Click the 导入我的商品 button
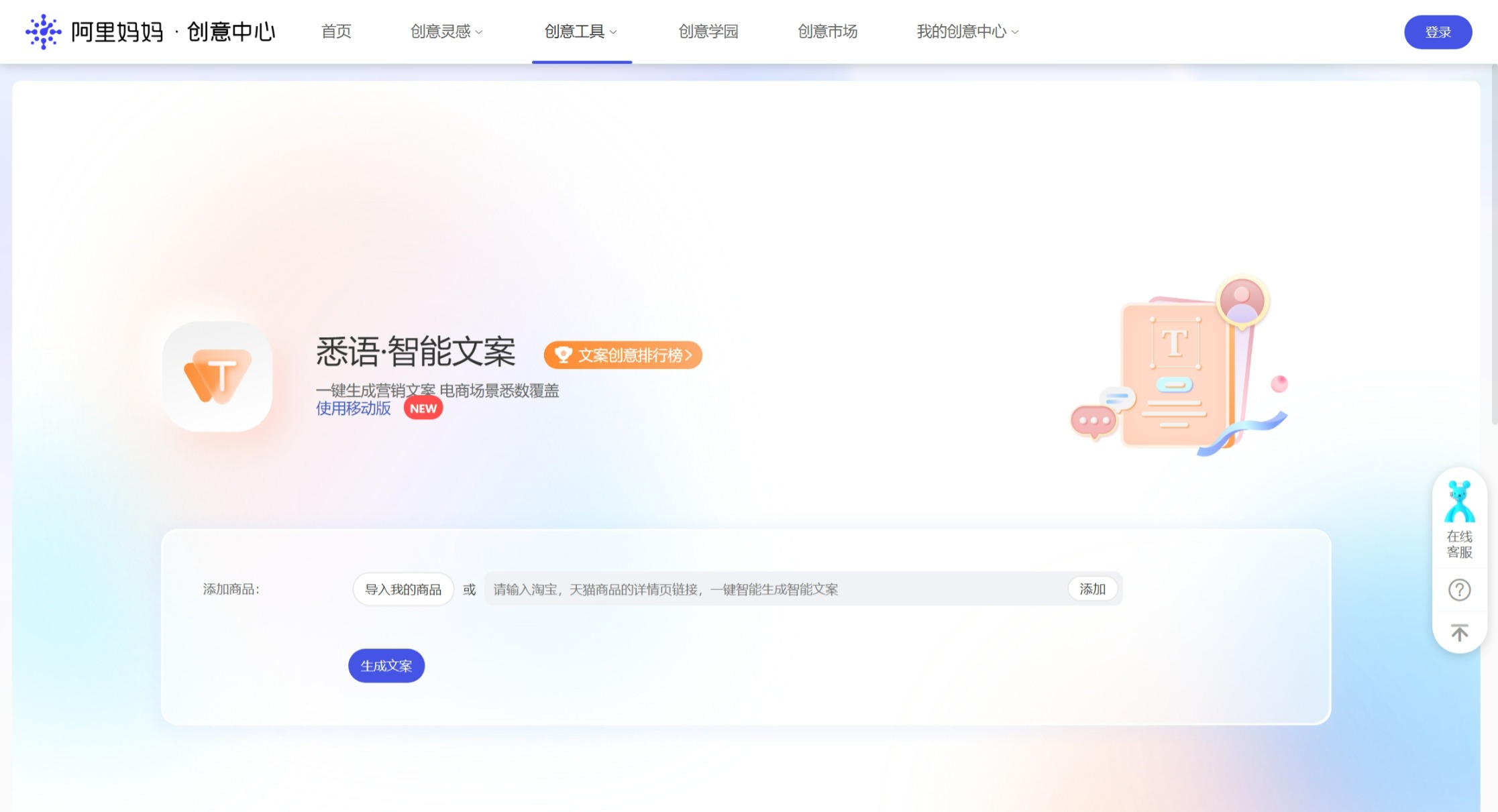Viewport: 1498px width, 812px height. 403,589
